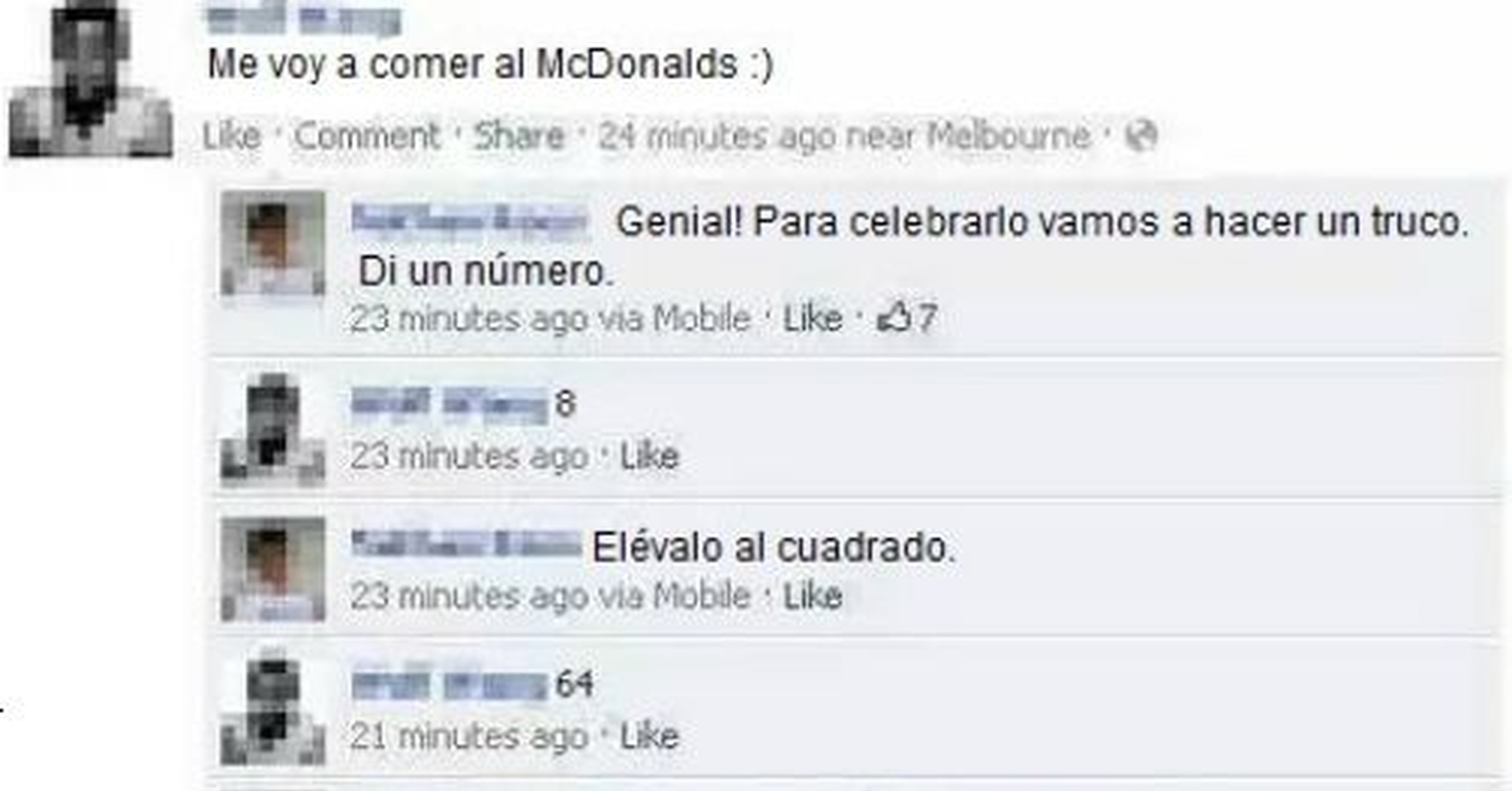This screenshot has height=791, width=1512.
Task: Share the McDonalds status post
Action: pyautogui.click(x=519, y=136)
